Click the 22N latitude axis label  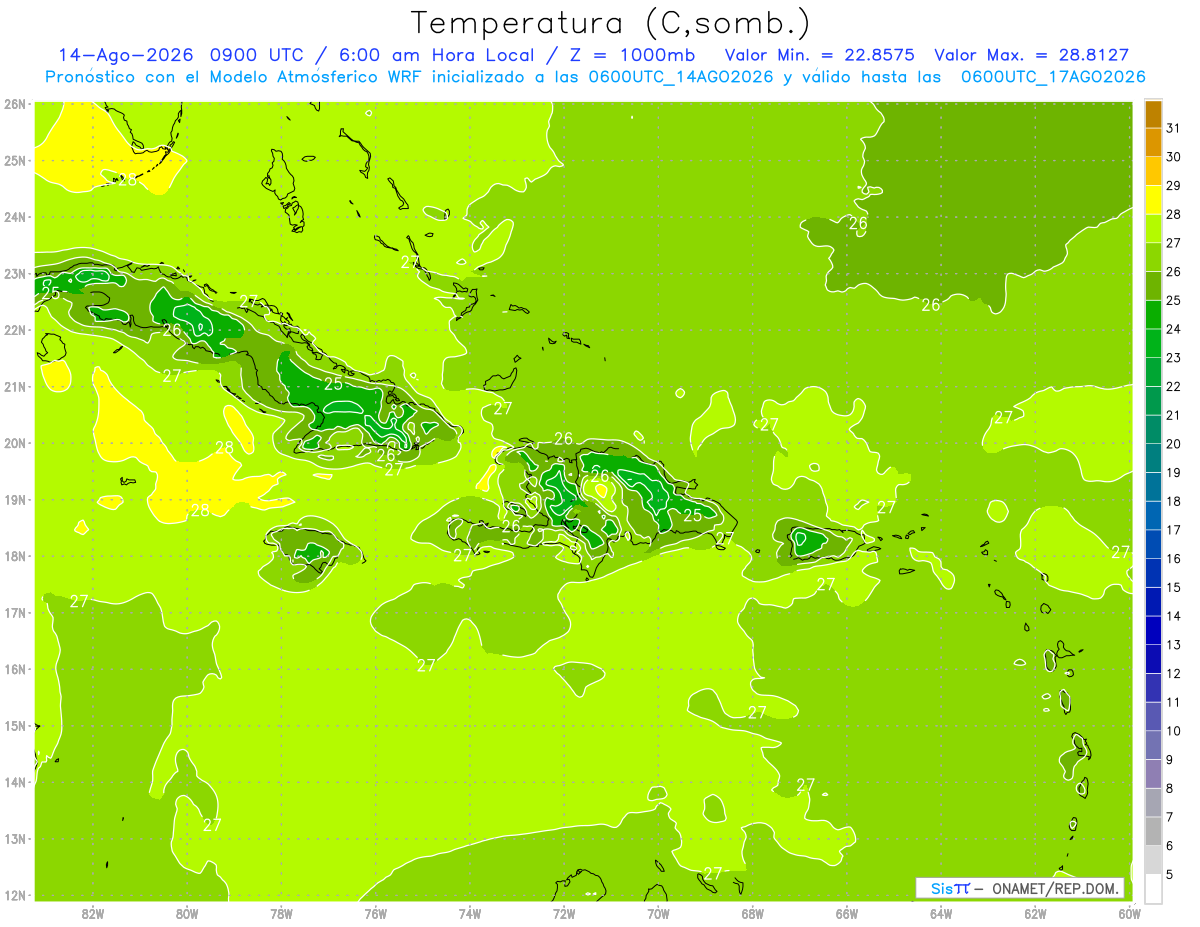click(x=14, y=330)
